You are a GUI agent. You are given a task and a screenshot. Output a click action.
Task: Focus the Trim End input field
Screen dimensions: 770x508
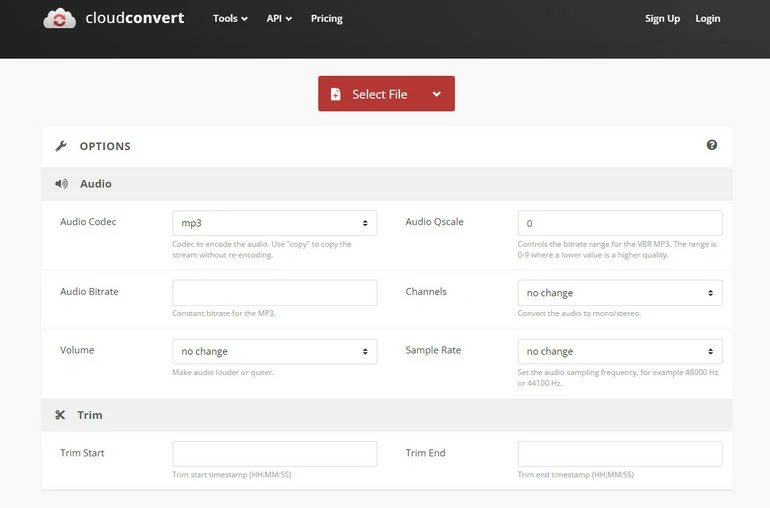[620, 453]
